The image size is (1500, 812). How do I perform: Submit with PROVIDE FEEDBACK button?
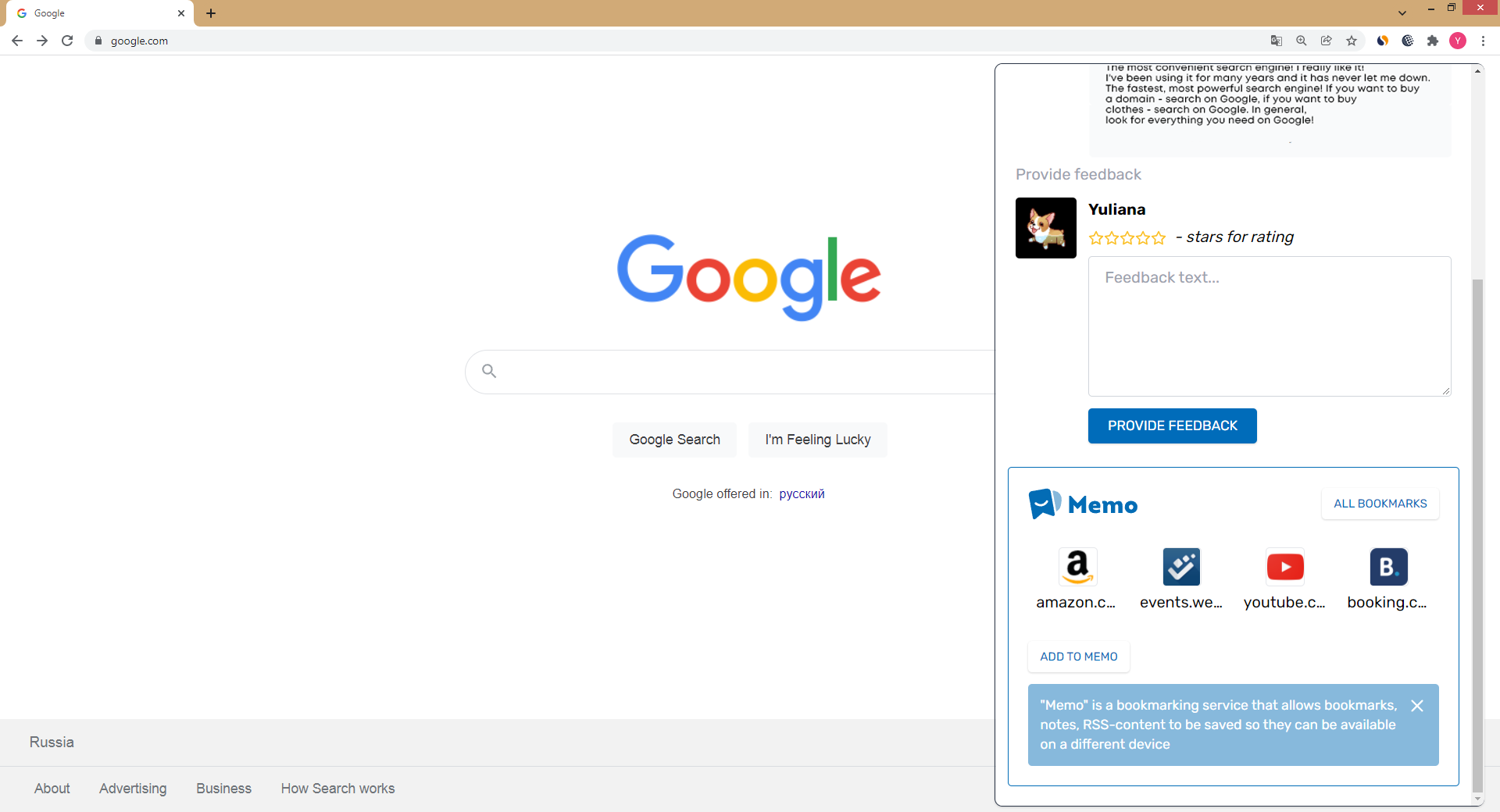(x=1173, y=426)
